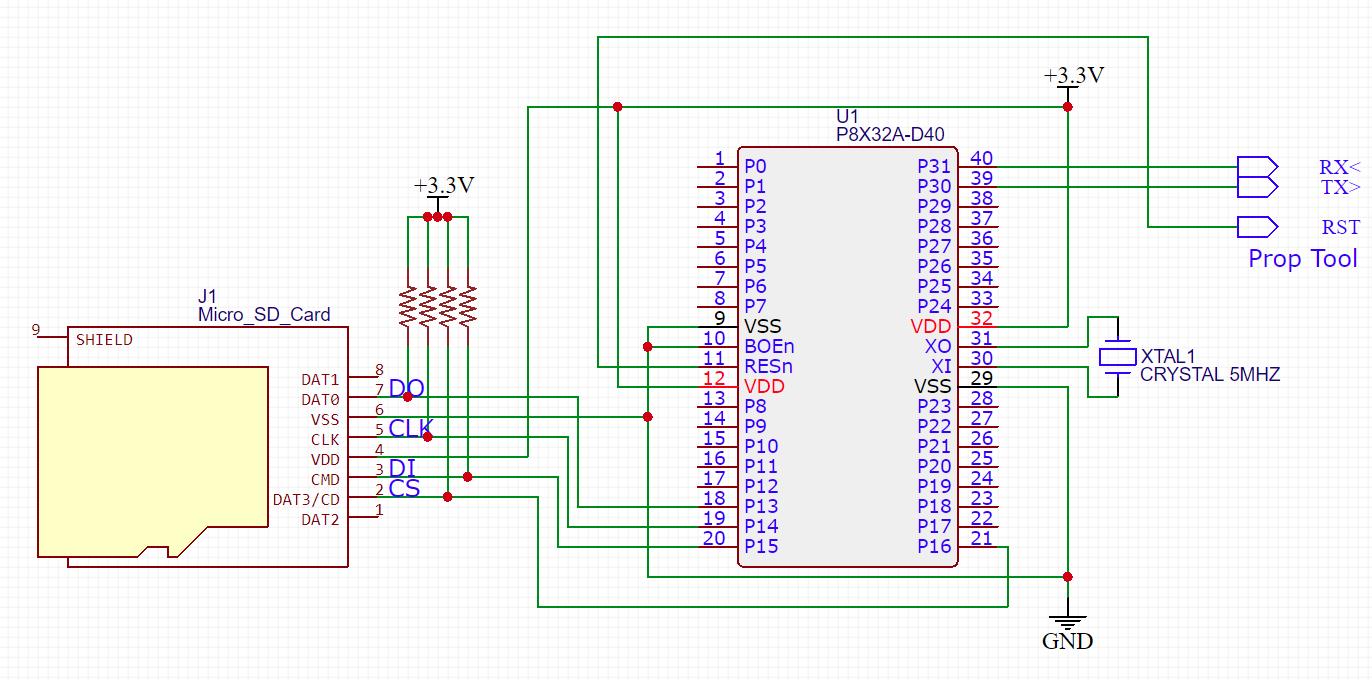Click the XTAL1 crystal symbol

1117,357
